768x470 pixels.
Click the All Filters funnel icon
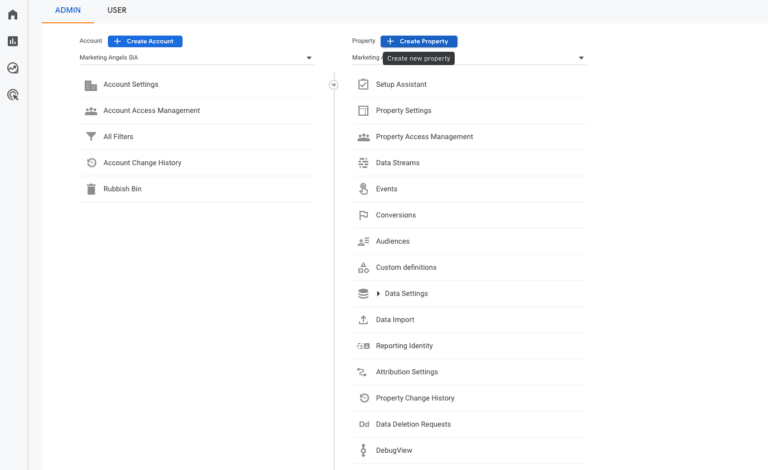click(x=91, y=137)
